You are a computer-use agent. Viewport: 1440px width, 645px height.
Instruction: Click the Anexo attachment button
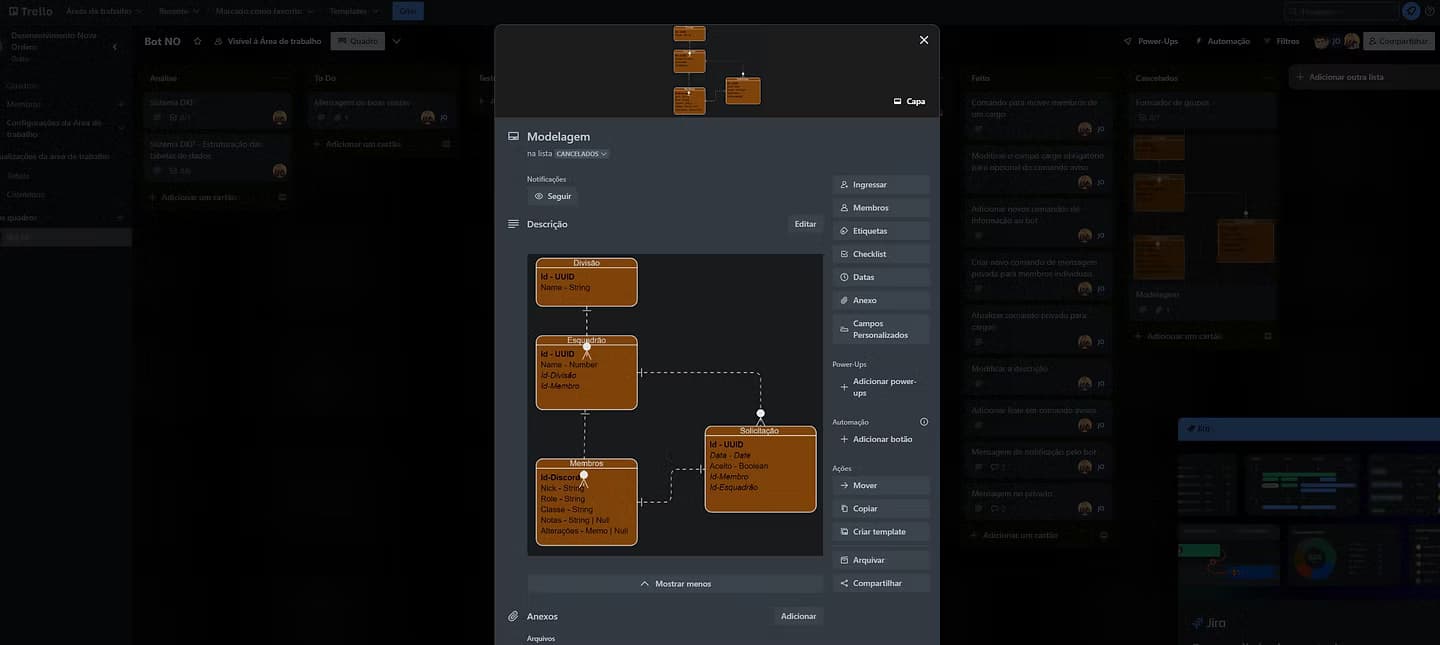click(880, 300)
